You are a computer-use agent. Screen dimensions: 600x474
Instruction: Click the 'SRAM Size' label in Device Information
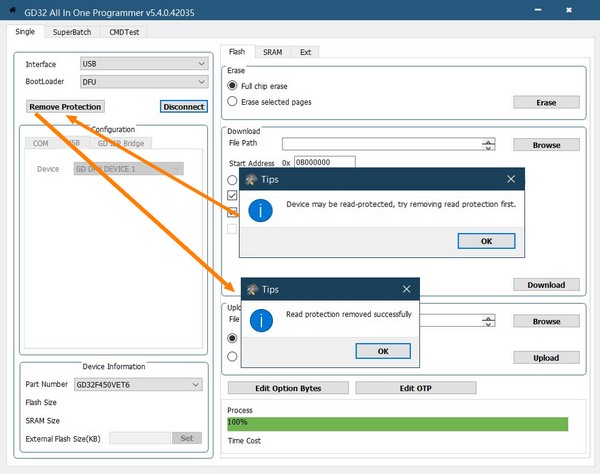click(x=42, y=421)
